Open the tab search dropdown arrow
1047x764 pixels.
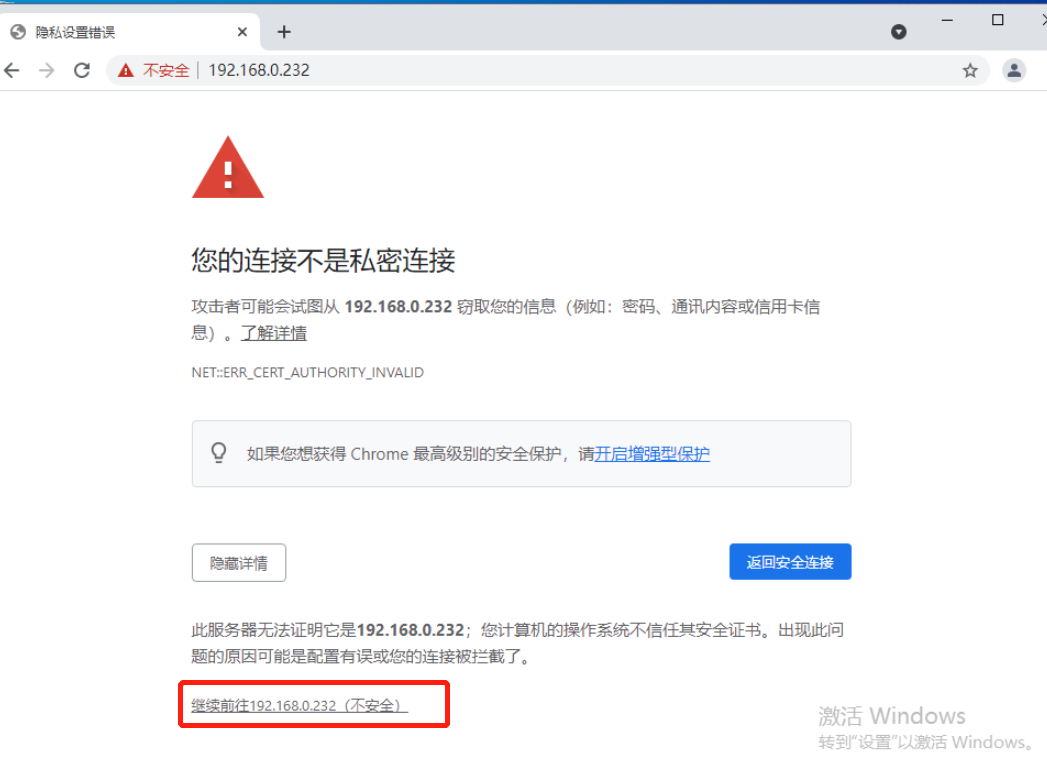point(899,31)
